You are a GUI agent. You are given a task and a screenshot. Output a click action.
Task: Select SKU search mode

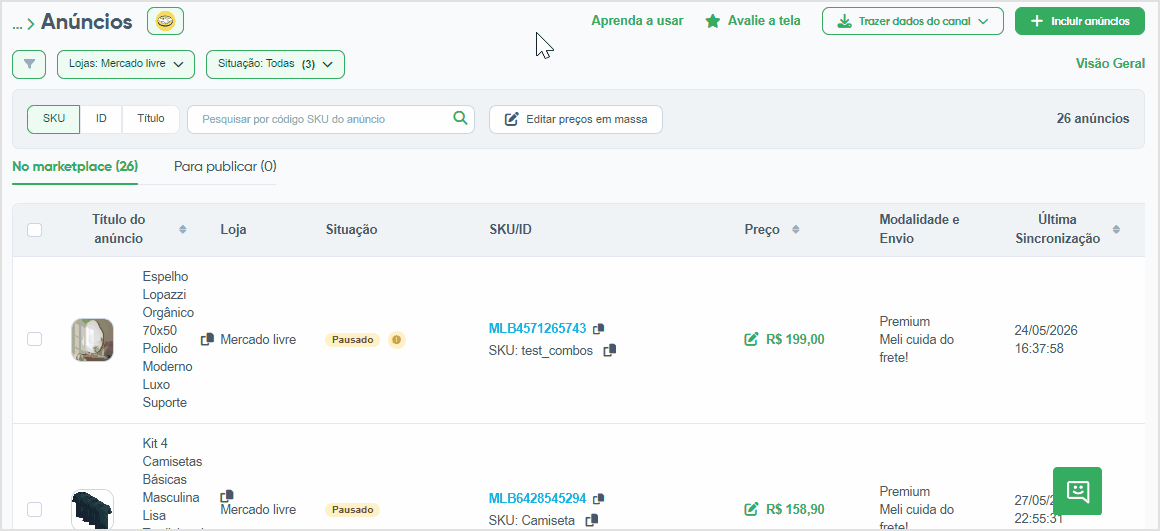point(53,119)
